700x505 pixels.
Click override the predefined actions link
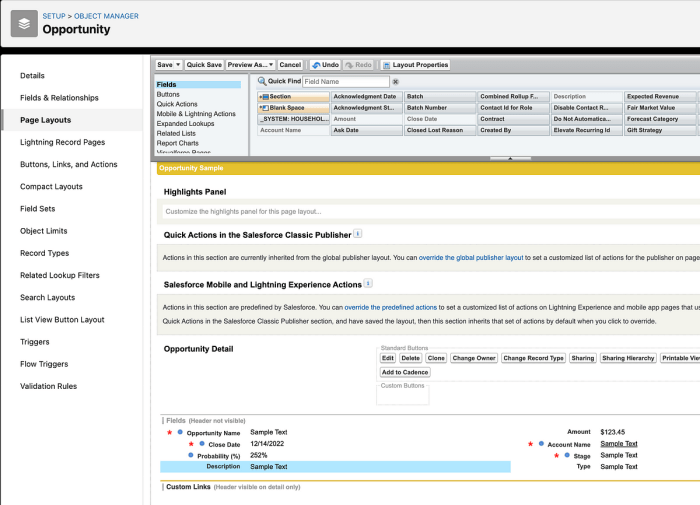coord(391,307)
